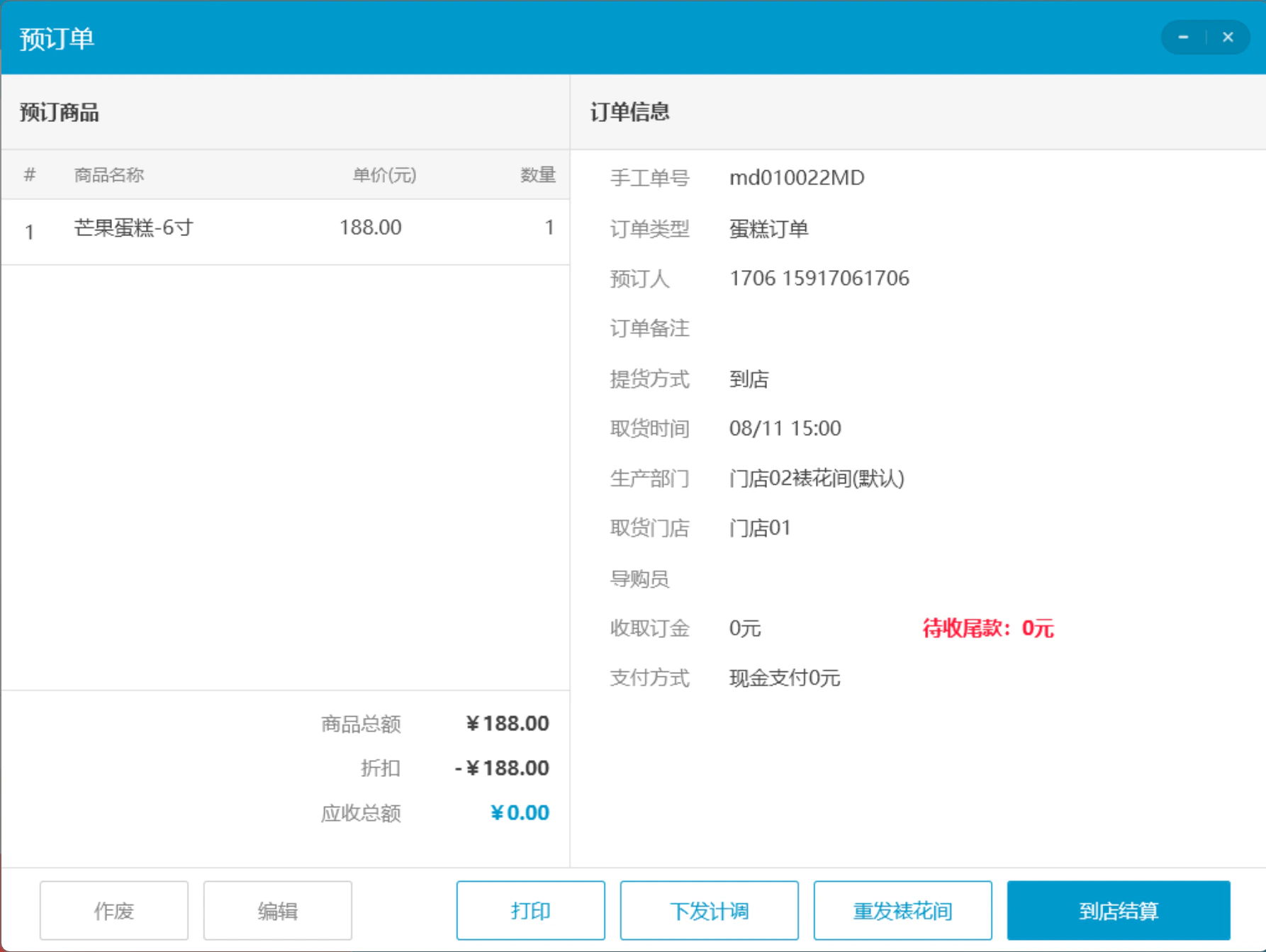Open order editing with 编辑 button

[x=278, y=910]
